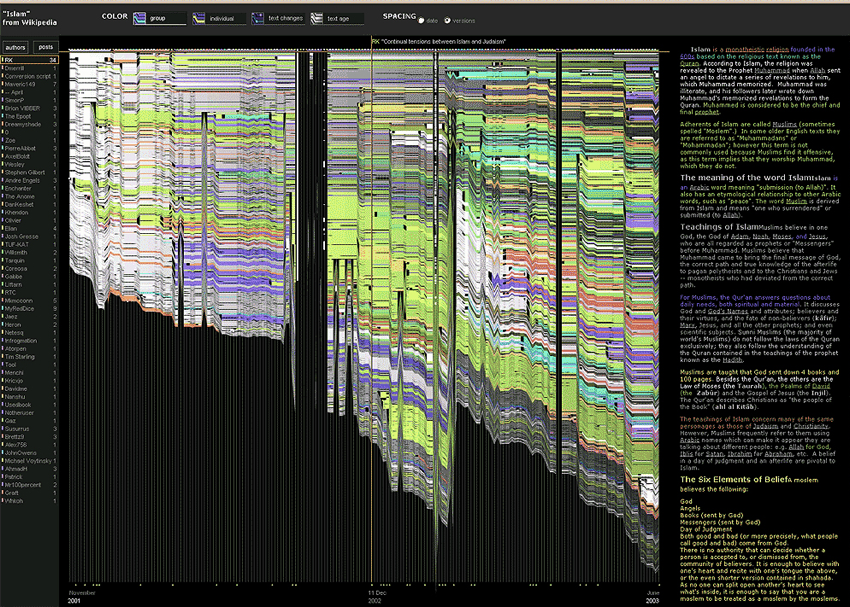Open the Muhammad hyperlink in the article
Viewport: 850px width, 607px height.
click(x=771, y=70)
